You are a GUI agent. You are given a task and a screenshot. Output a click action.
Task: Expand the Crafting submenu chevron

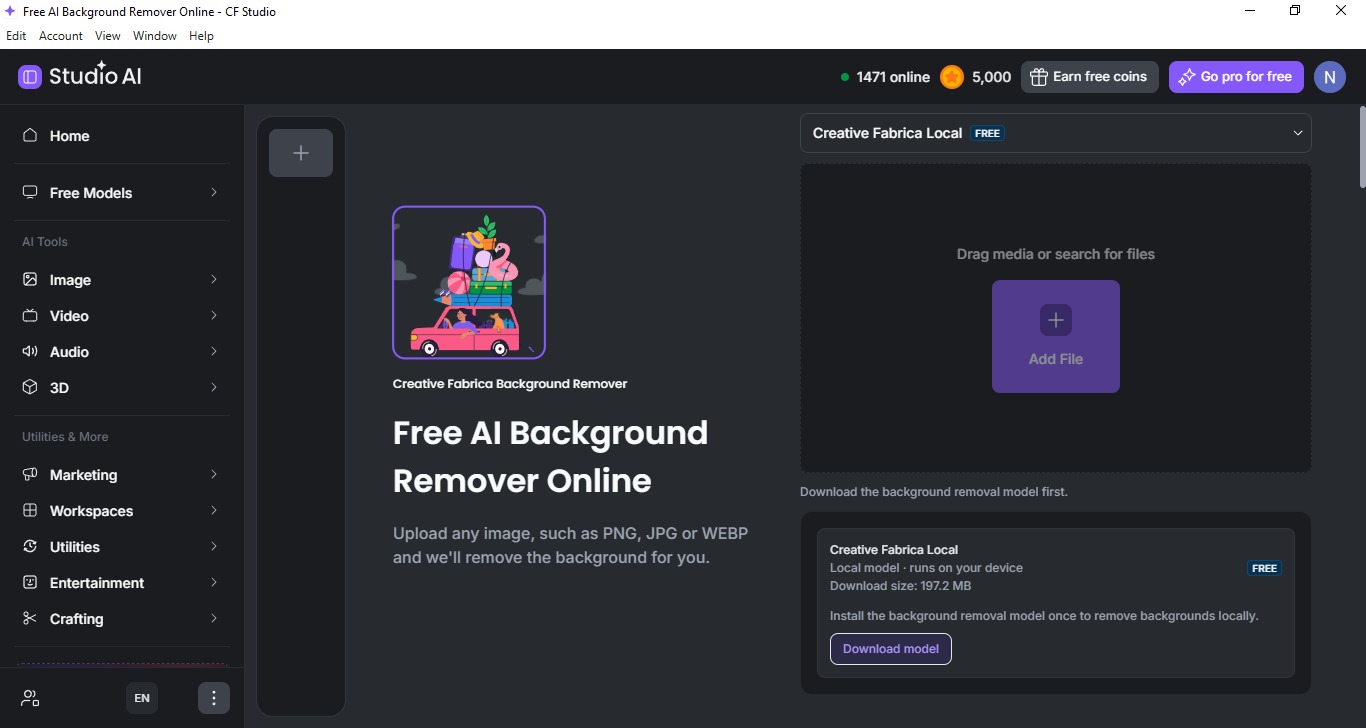coord(214,618)
